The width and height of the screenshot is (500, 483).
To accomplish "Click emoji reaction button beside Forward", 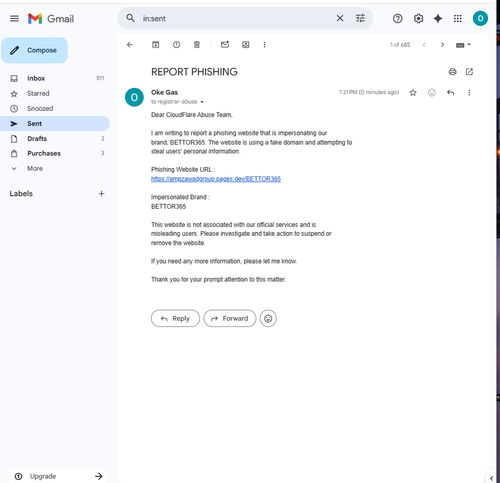I will tap(268, 318).
